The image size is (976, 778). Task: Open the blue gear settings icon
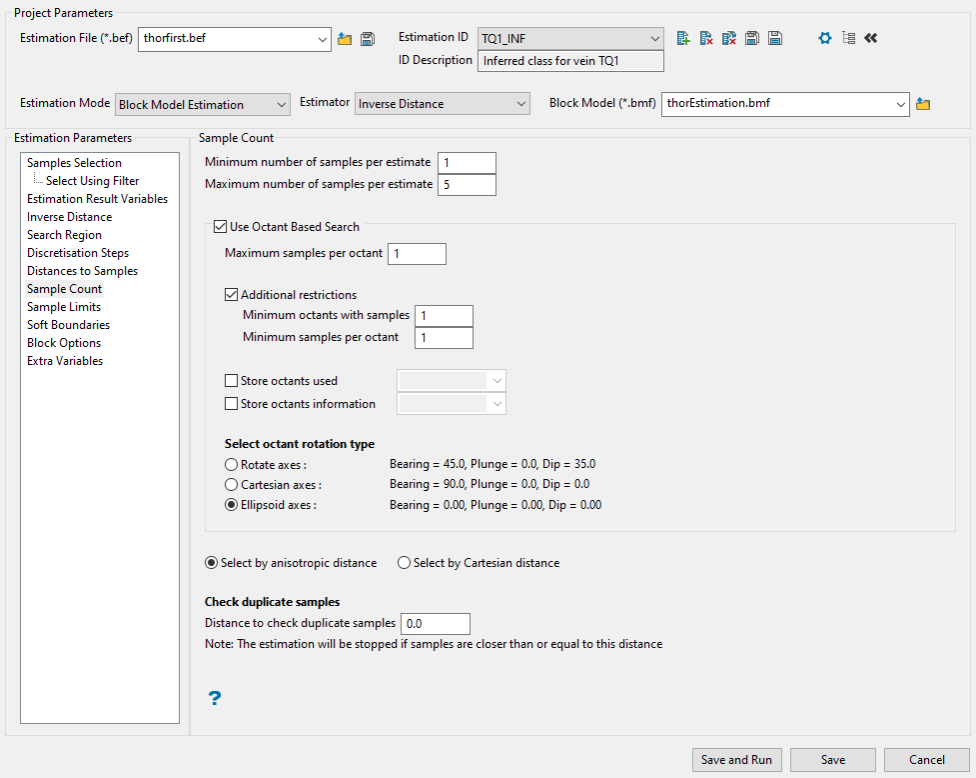coord(825,39)
